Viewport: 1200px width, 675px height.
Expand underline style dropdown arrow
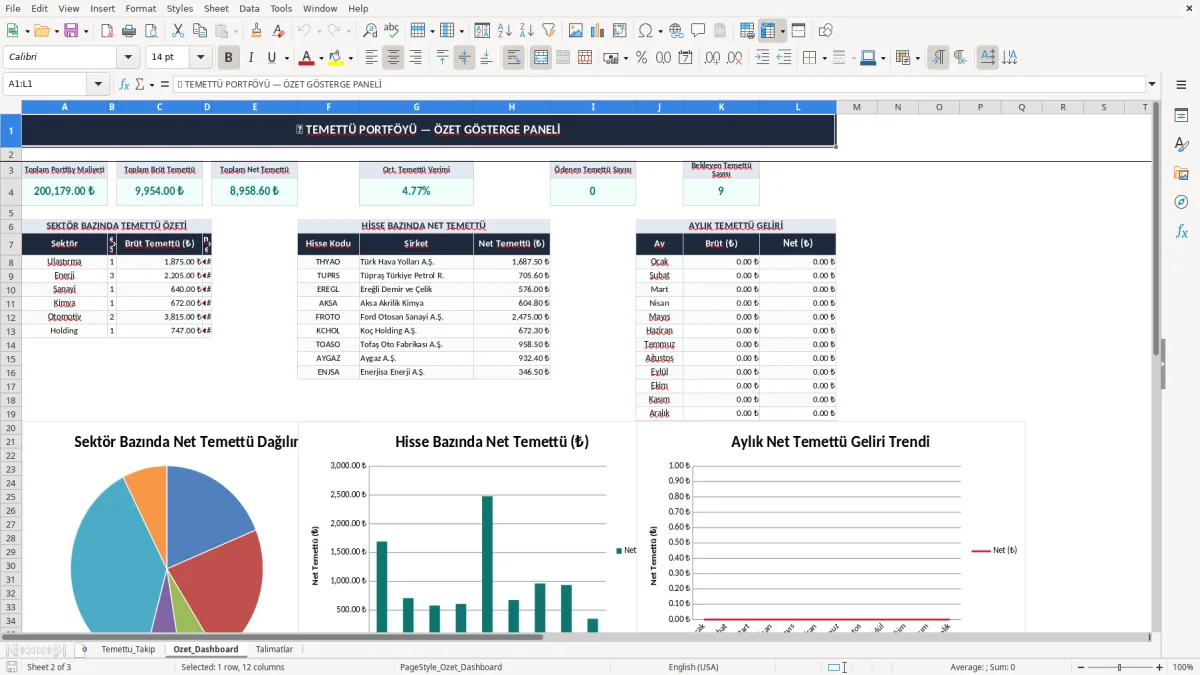click(x=287, y=58)
